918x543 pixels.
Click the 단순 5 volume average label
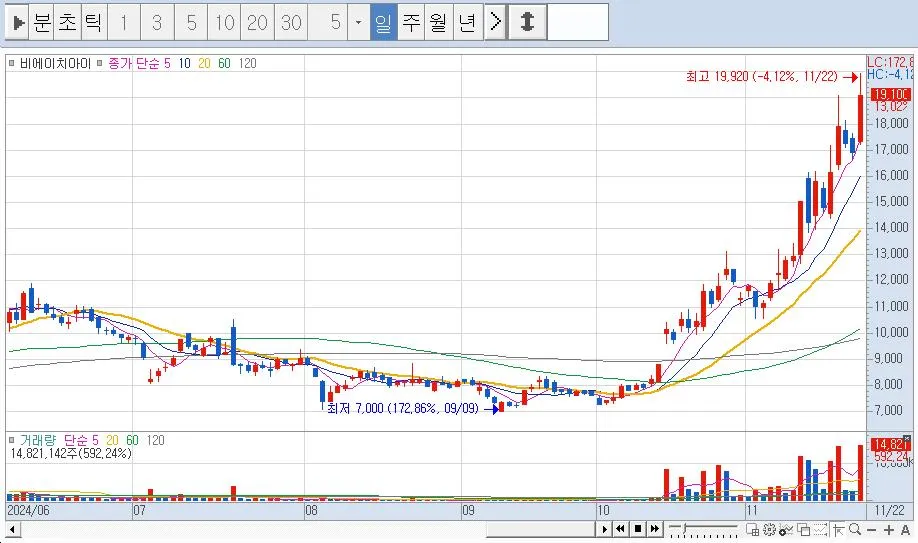(81, 440)
